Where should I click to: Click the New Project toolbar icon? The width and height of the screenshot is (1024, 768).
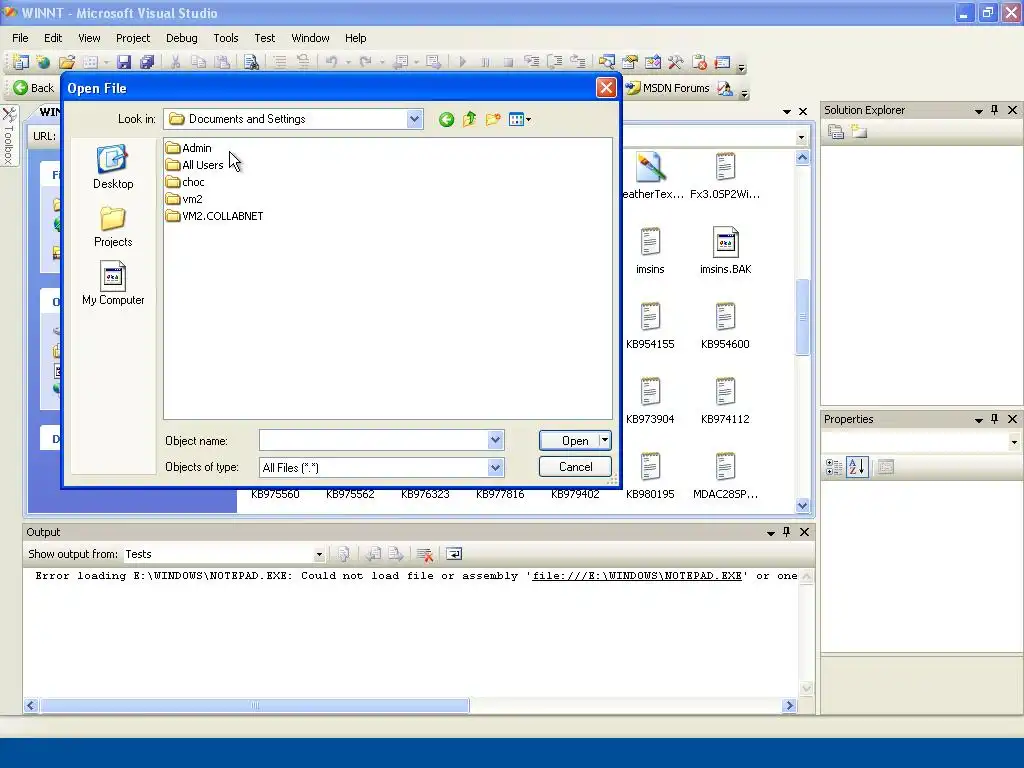(x=21, y=62)
